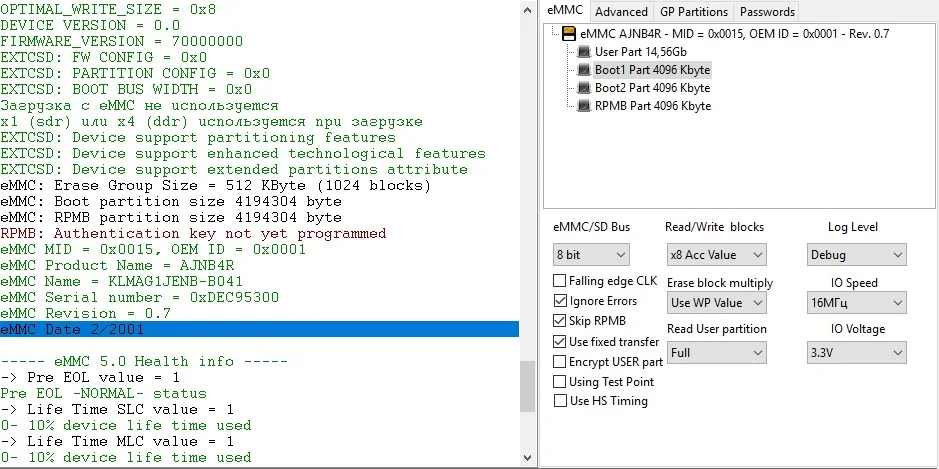Click the EXTCSD: BOOT BUS WIDTH = 0x0 line
Image resolution: width=939 pixels, height=469 pixels.
126,89
